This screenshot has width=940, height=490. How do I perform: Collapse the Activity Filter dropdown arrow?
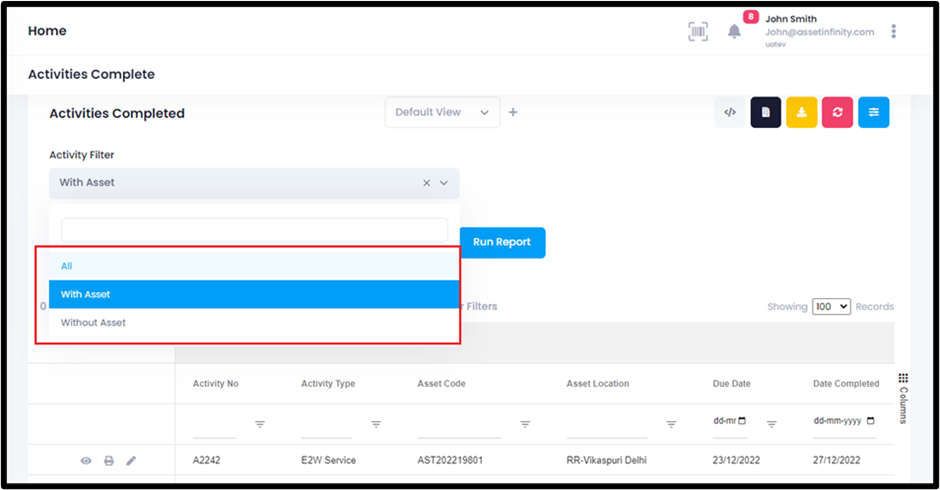click(x=444, y=183)
